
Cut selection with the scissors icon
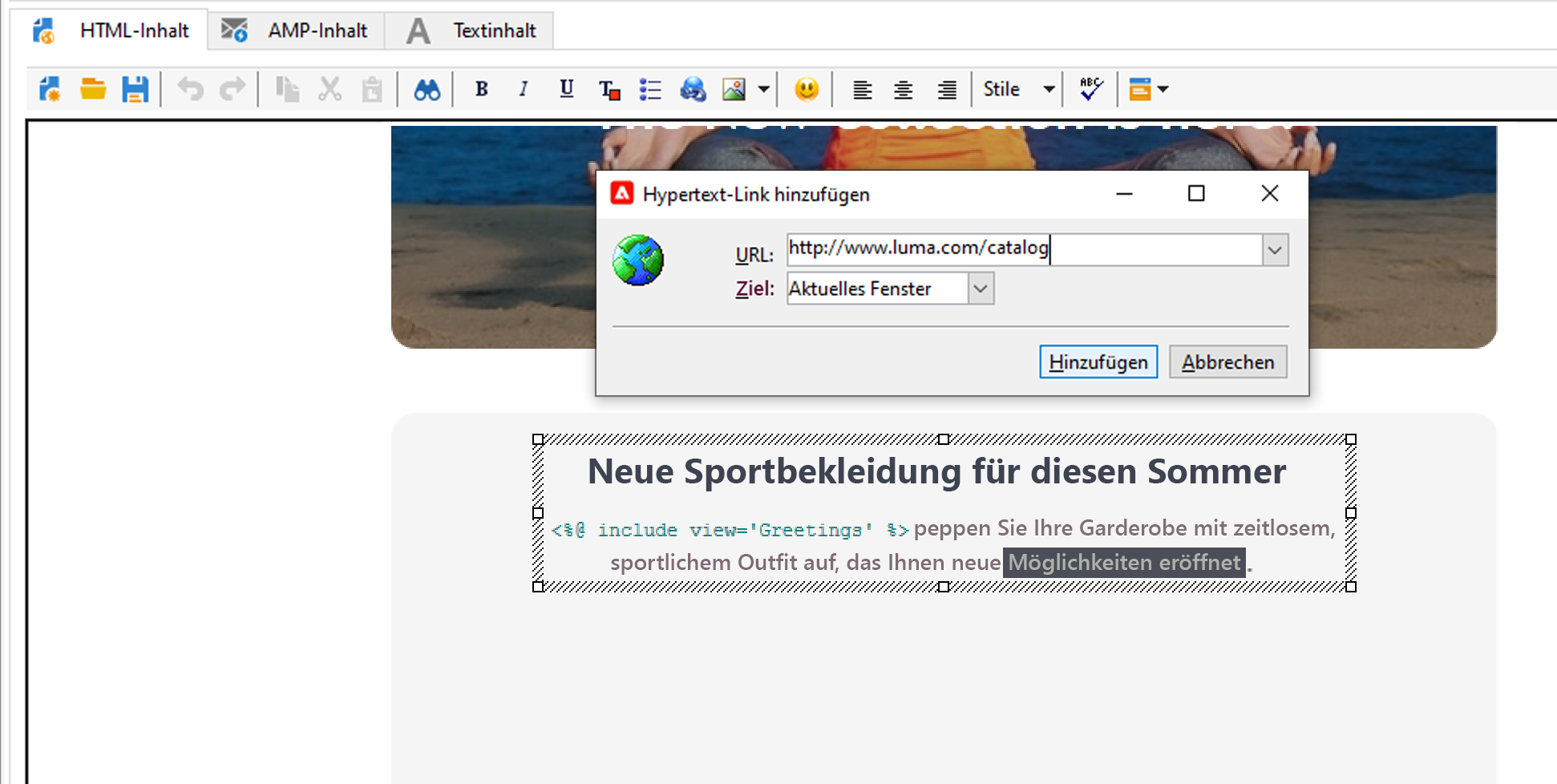330,89
